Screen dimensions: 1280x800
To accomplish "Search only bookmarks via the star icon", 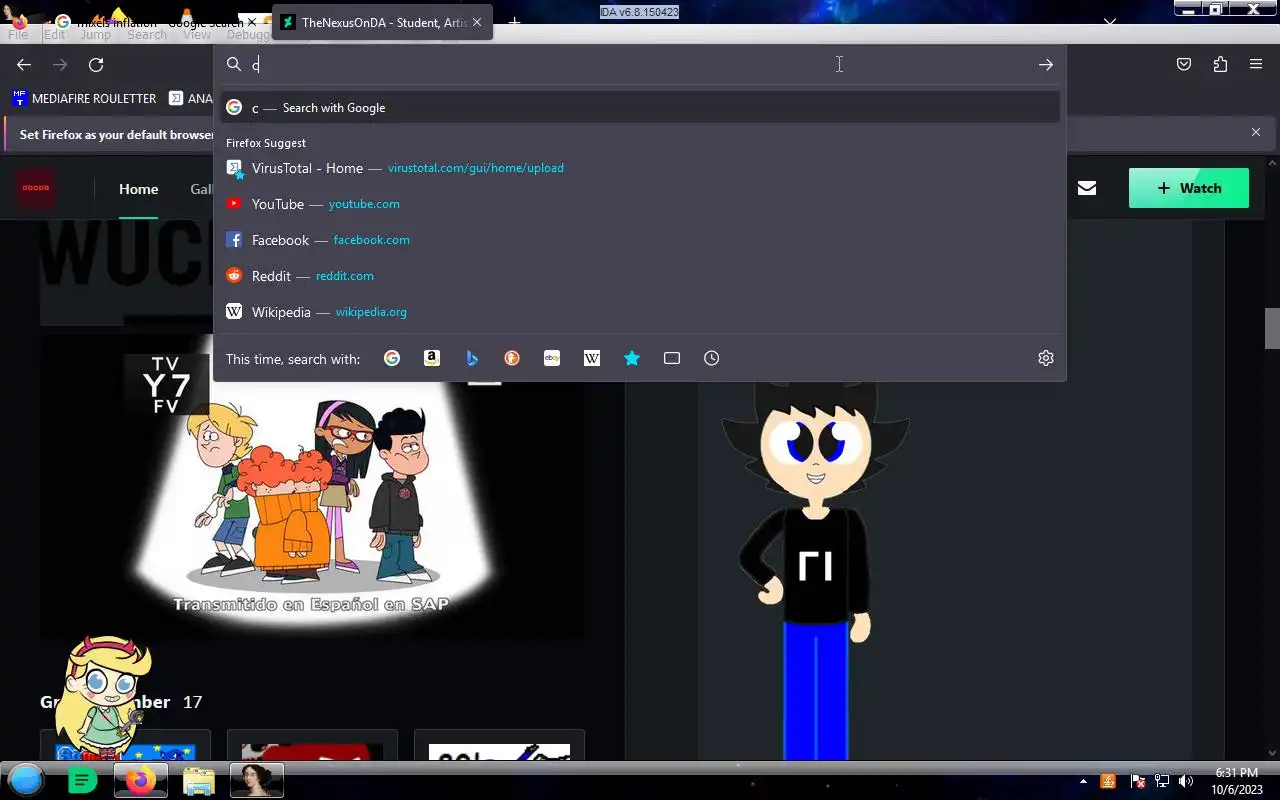I will pyautogui.click(x=632, y=358).
